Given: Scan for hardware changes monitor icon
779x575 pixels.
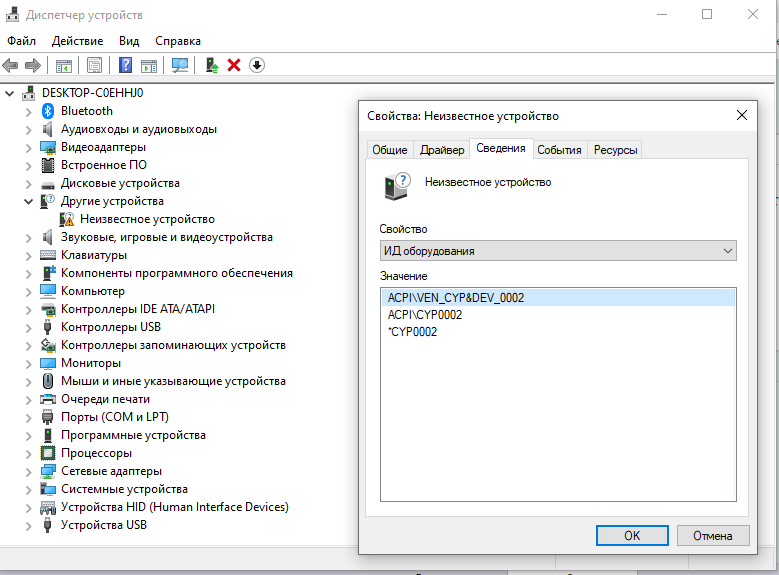Looking at the screenshot, I should [x=180, y=65].
